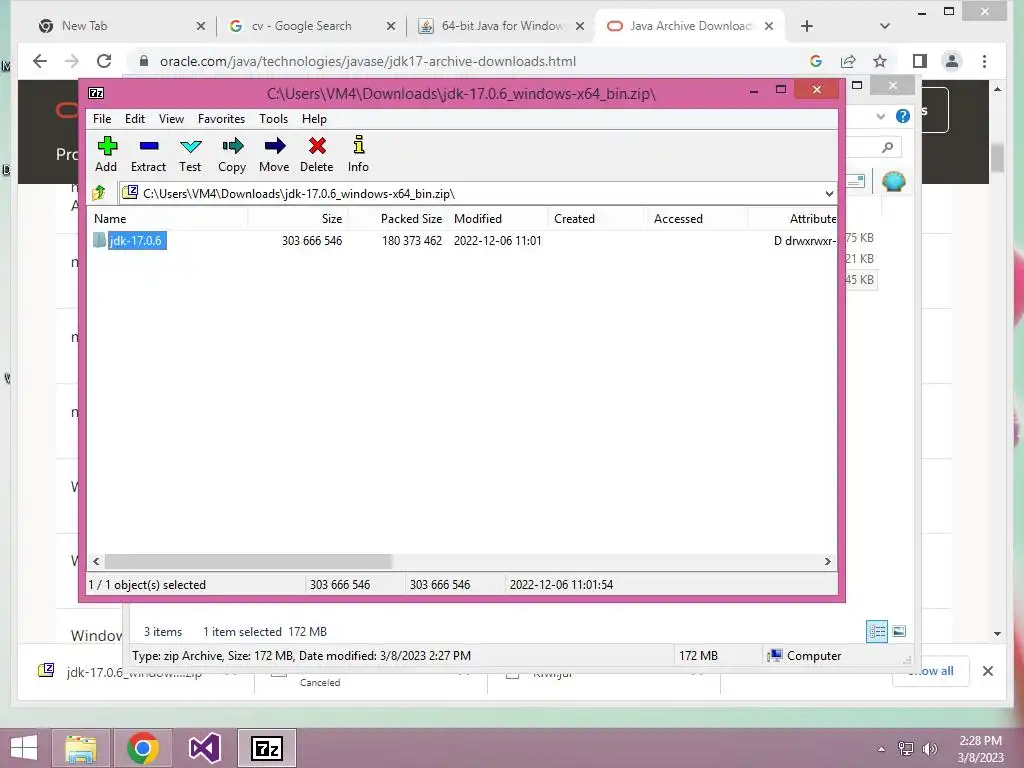This screenshot has width=1024, height=768.
Task: Show hidden tray icons arrow
Action: [882, 749]
